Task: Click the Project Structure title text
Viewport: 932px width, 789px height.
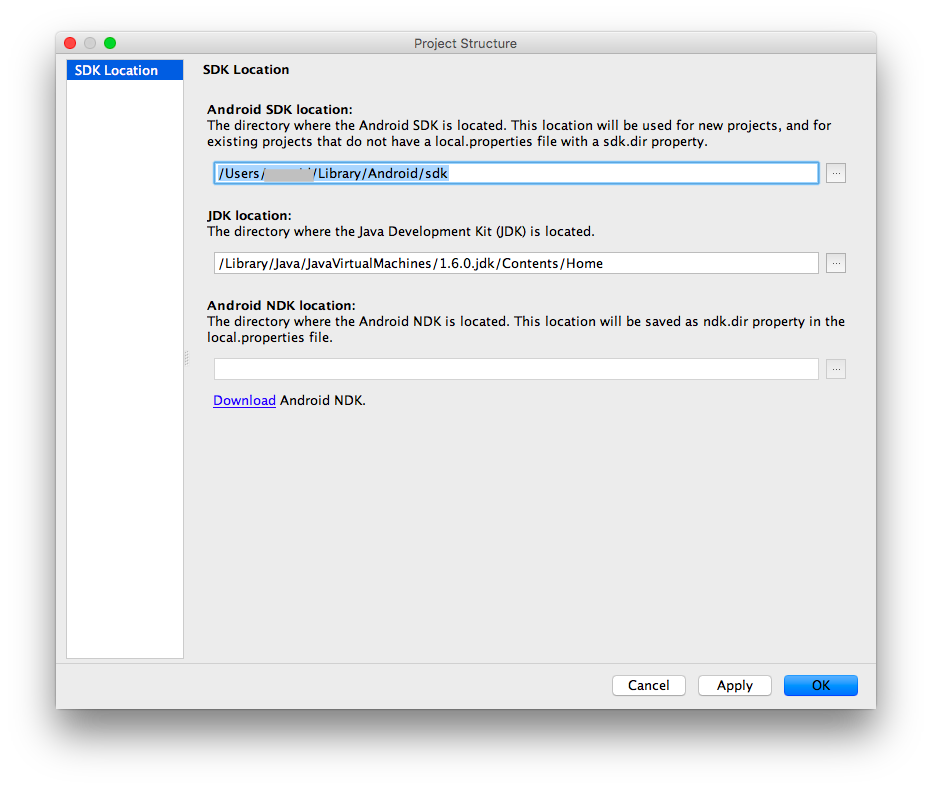Action: pos(465,43)
